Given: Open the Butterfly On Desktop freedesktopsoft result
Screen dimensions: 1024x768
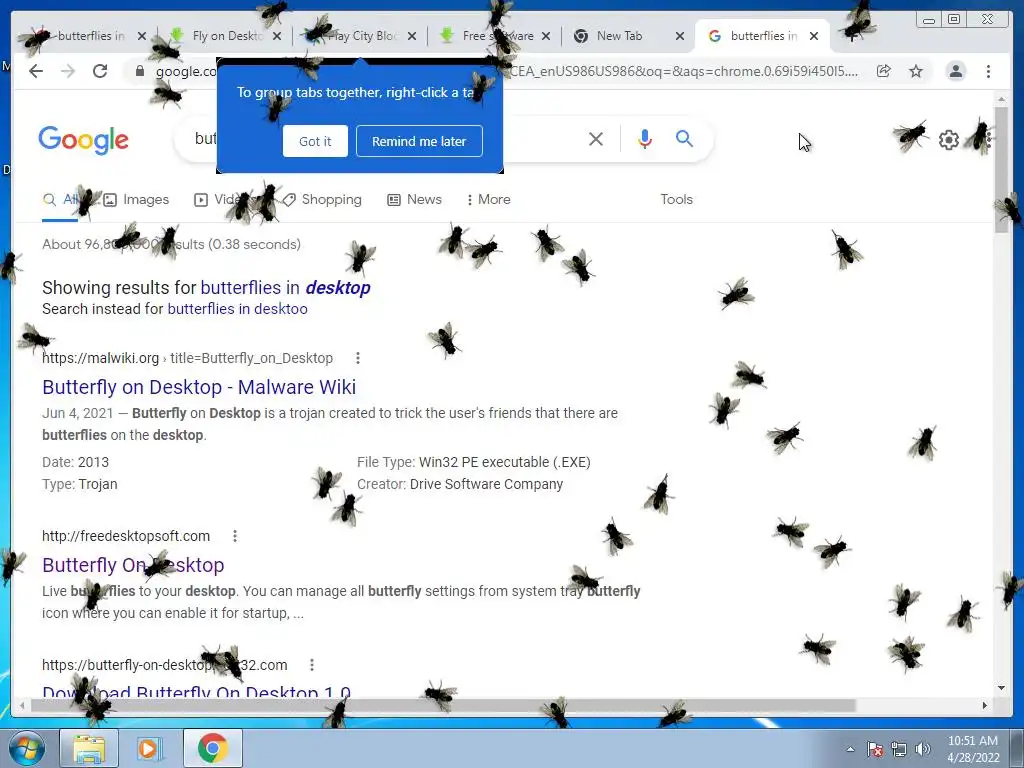Looking at the screenshot, I should coord(133,565).
